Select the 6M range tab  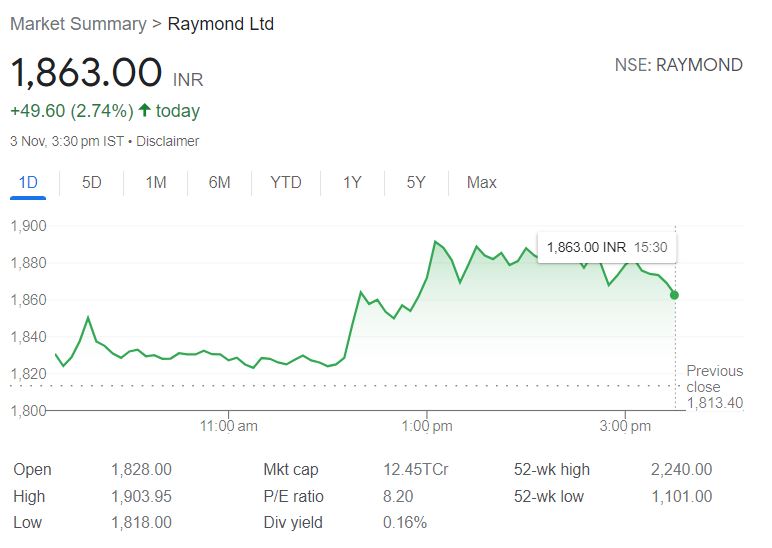(x=219, y=182)
